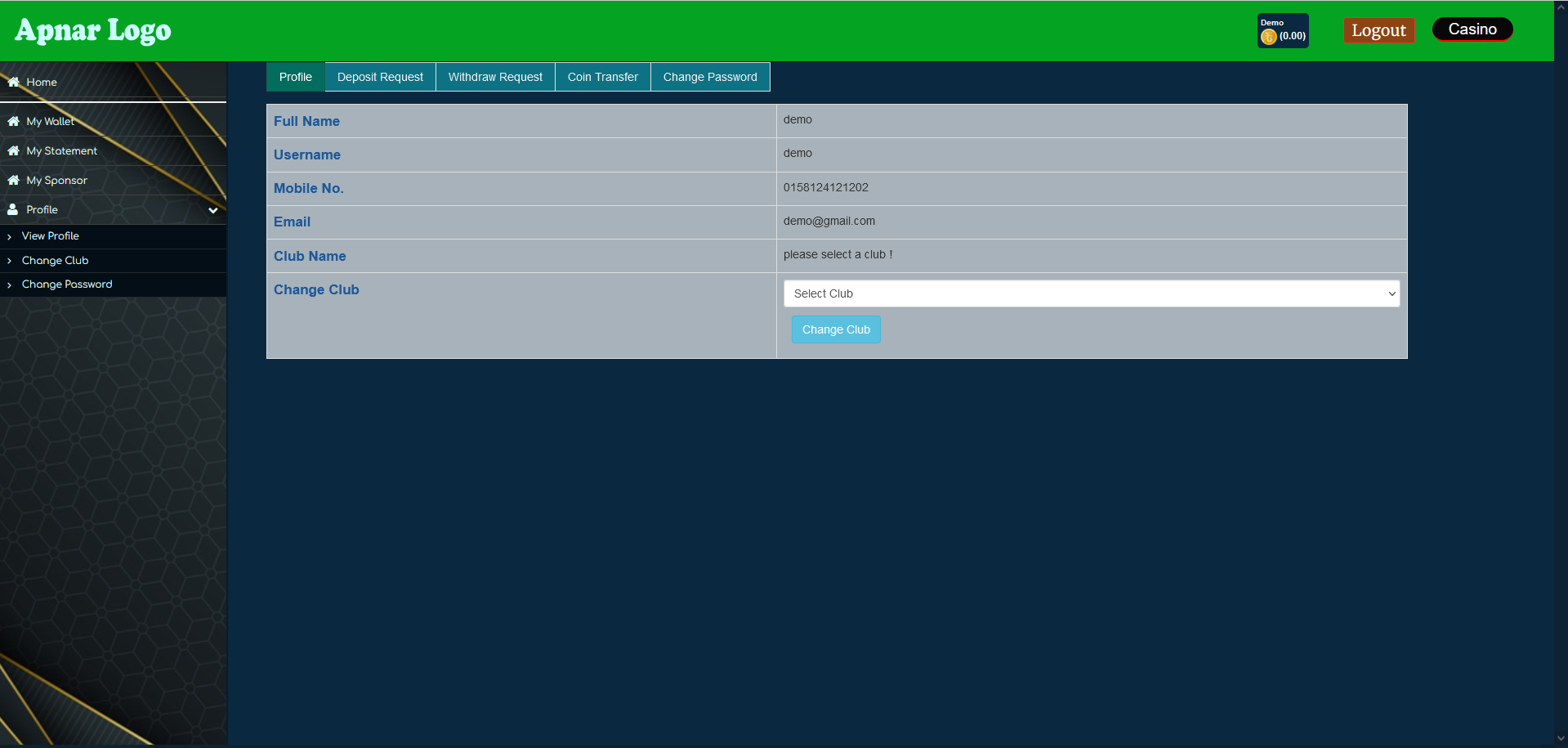Select the Change Password tab
The image size is (1568, 748).
[710, 77]
